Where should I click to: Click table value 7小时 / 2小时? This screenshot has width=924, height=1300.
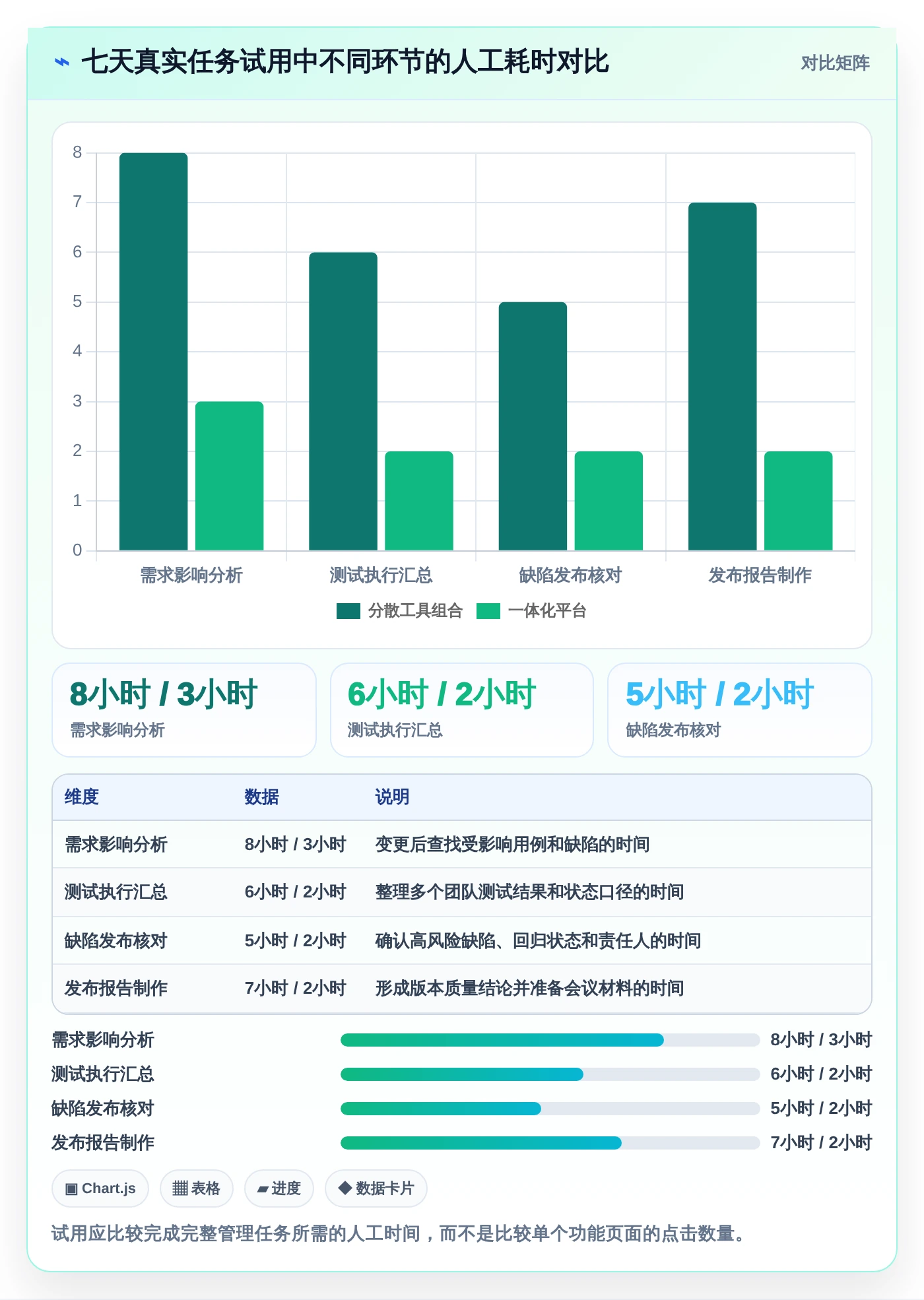point(295,989)
